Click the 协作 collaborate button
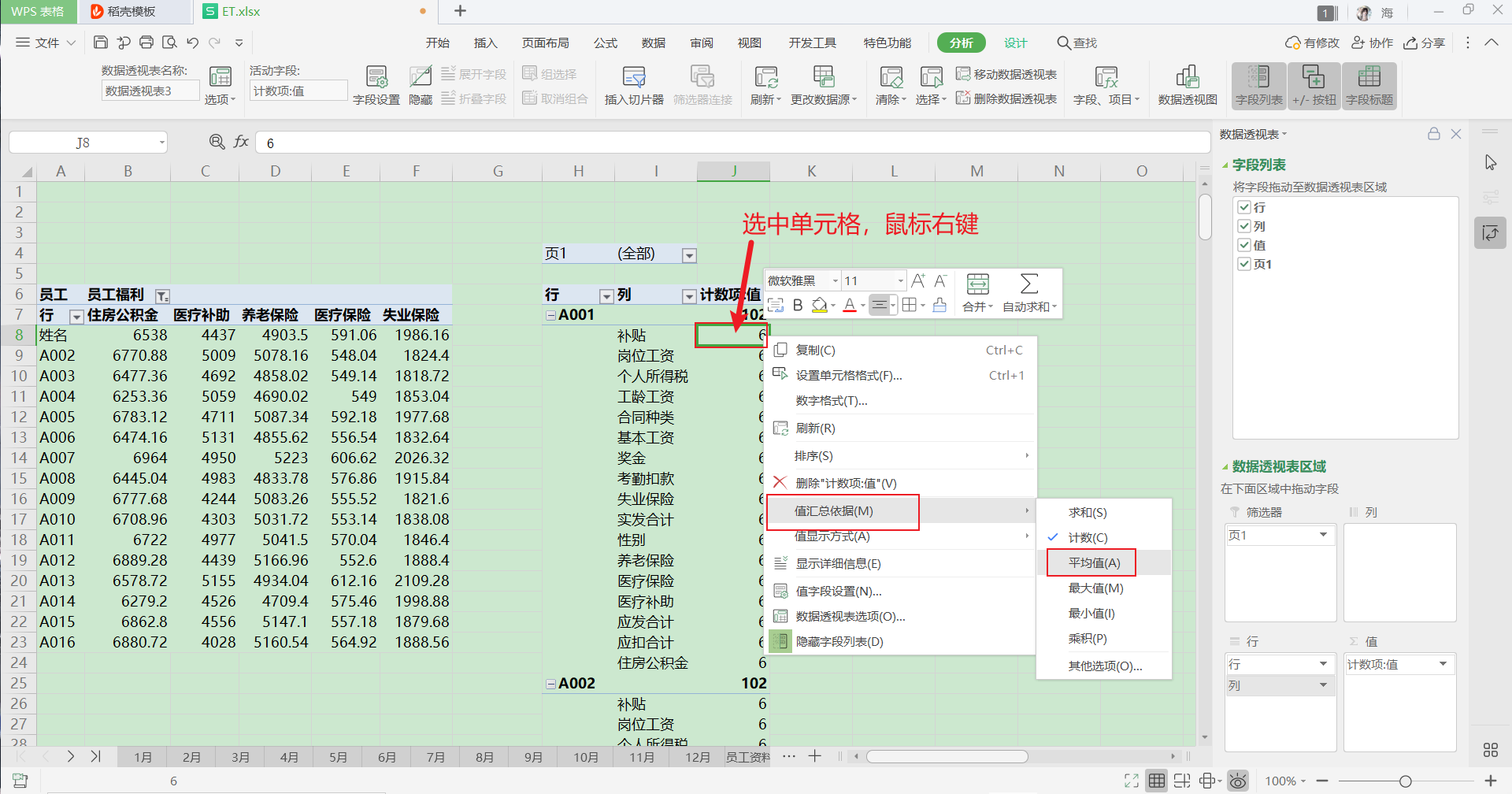Image resolution: width=1512 pixels, height=794 pixels. (1372, 43)
